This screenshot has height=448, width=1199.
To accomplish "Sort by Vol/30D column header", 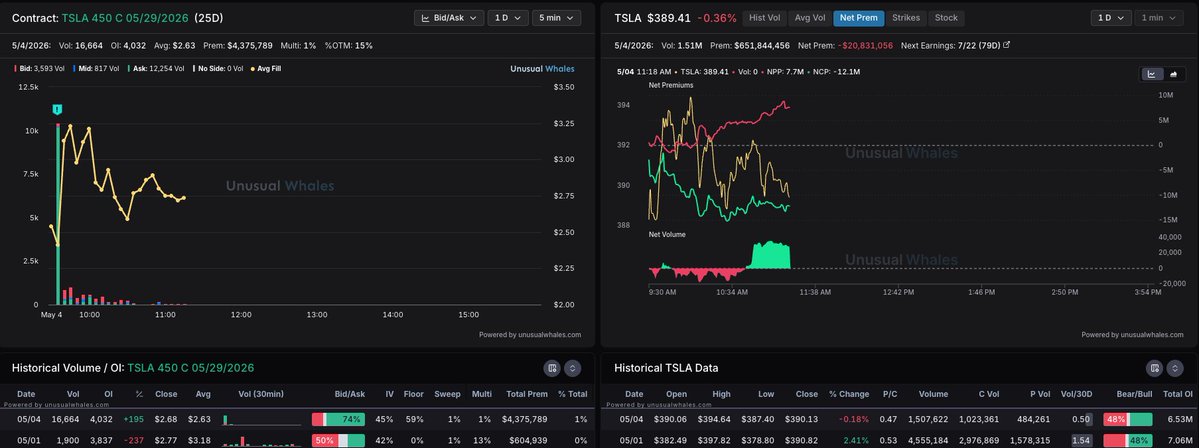I will [x=1077, y=394].
